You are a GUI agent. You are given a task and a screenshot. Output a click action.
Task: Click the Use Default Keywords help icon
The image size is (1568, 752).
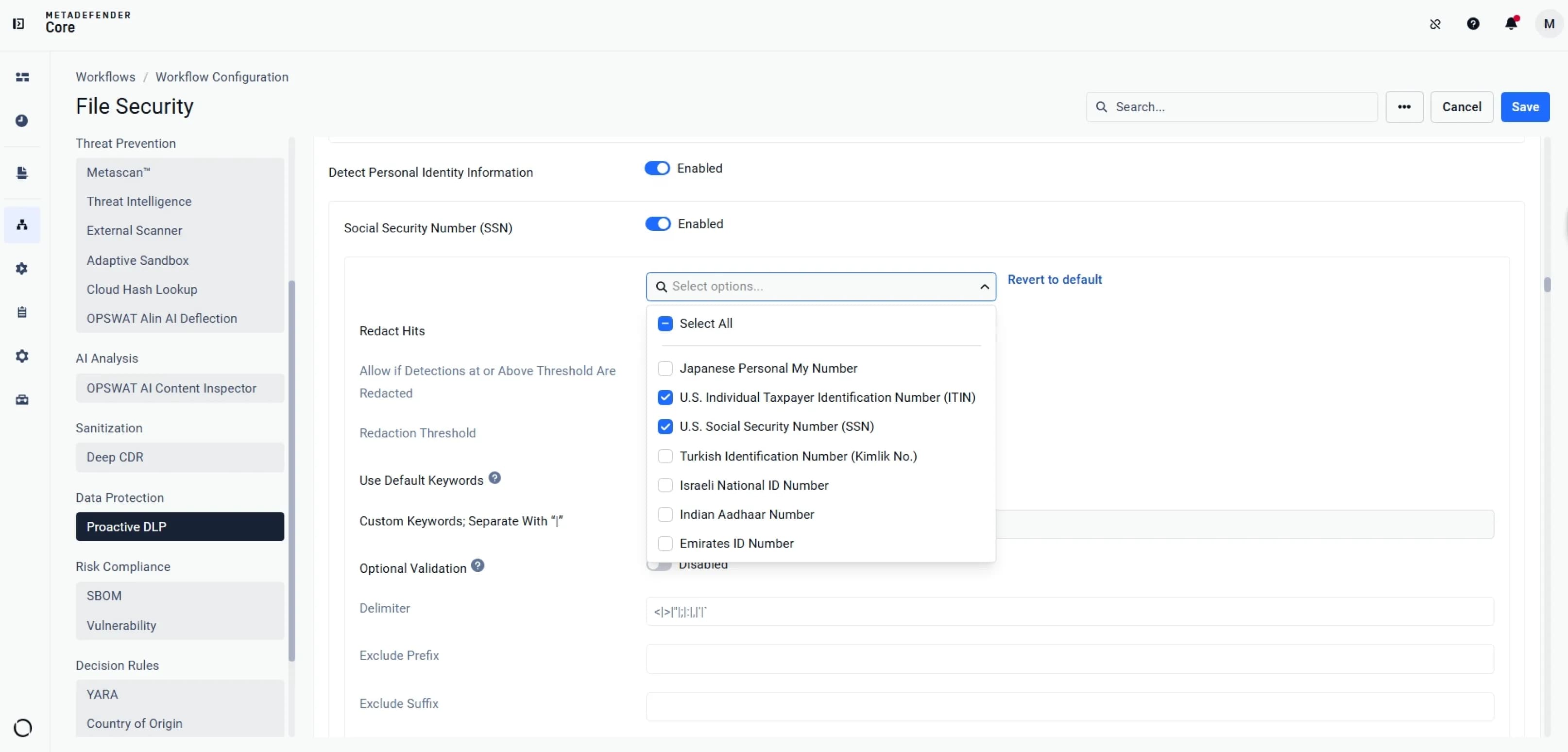click(x=495, y=478)
